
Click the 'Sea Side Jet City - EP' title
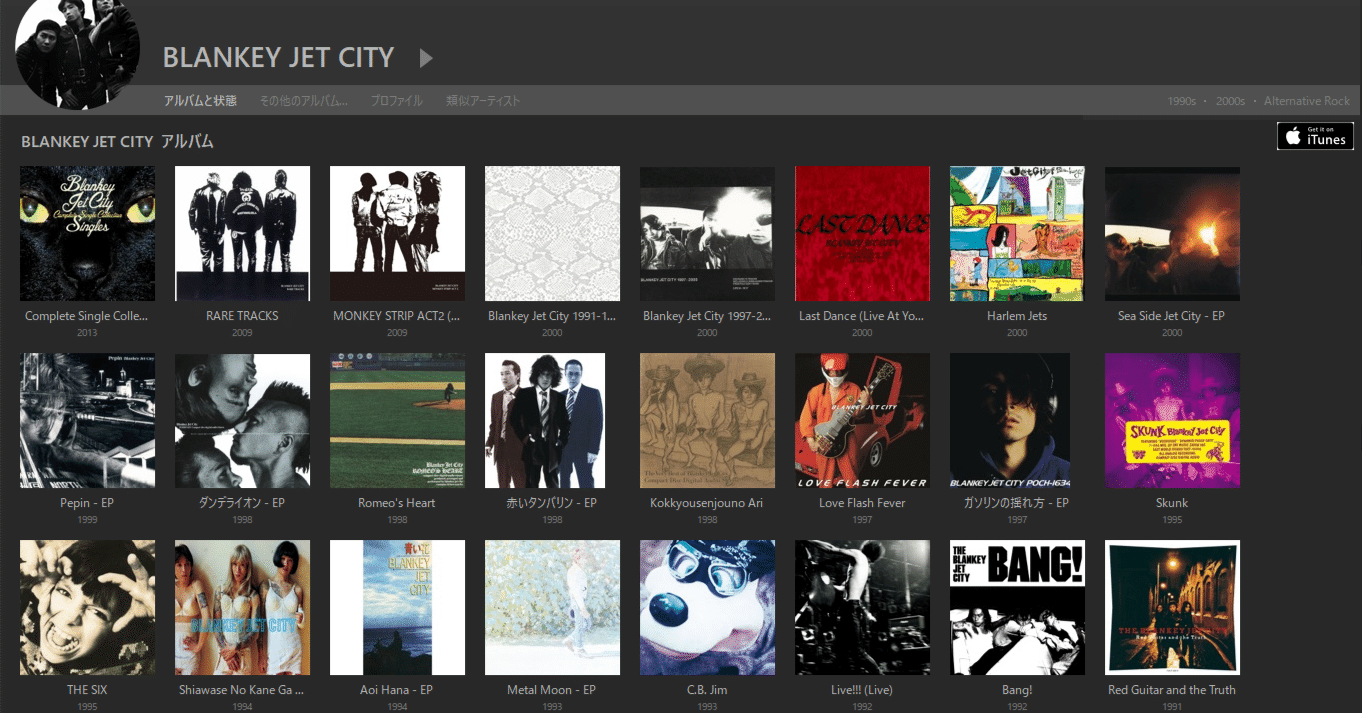tap(1172, 316)
